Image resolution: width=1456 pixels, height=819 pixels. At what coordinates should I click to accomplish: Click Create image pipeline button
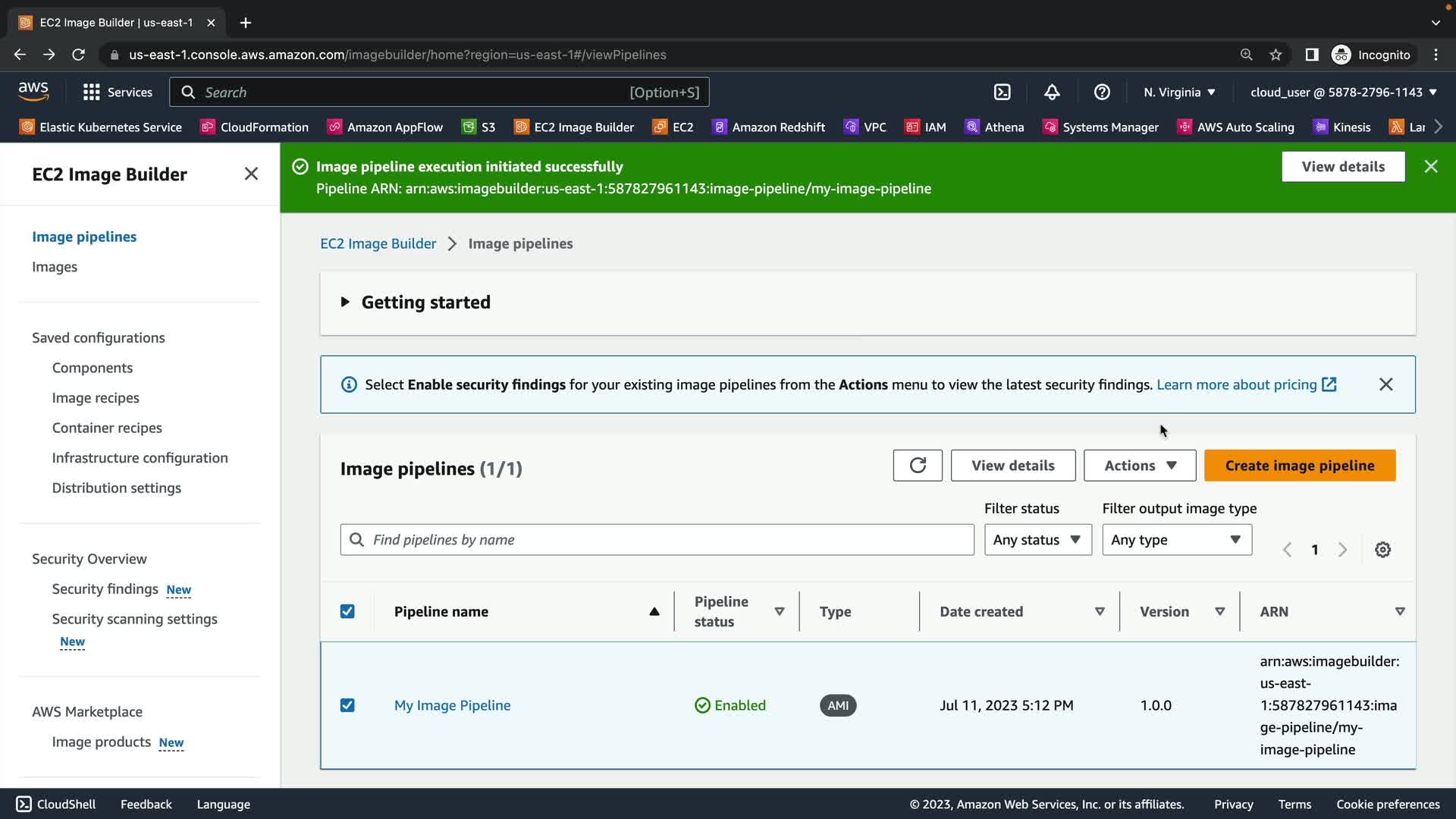coord(1299,466)
